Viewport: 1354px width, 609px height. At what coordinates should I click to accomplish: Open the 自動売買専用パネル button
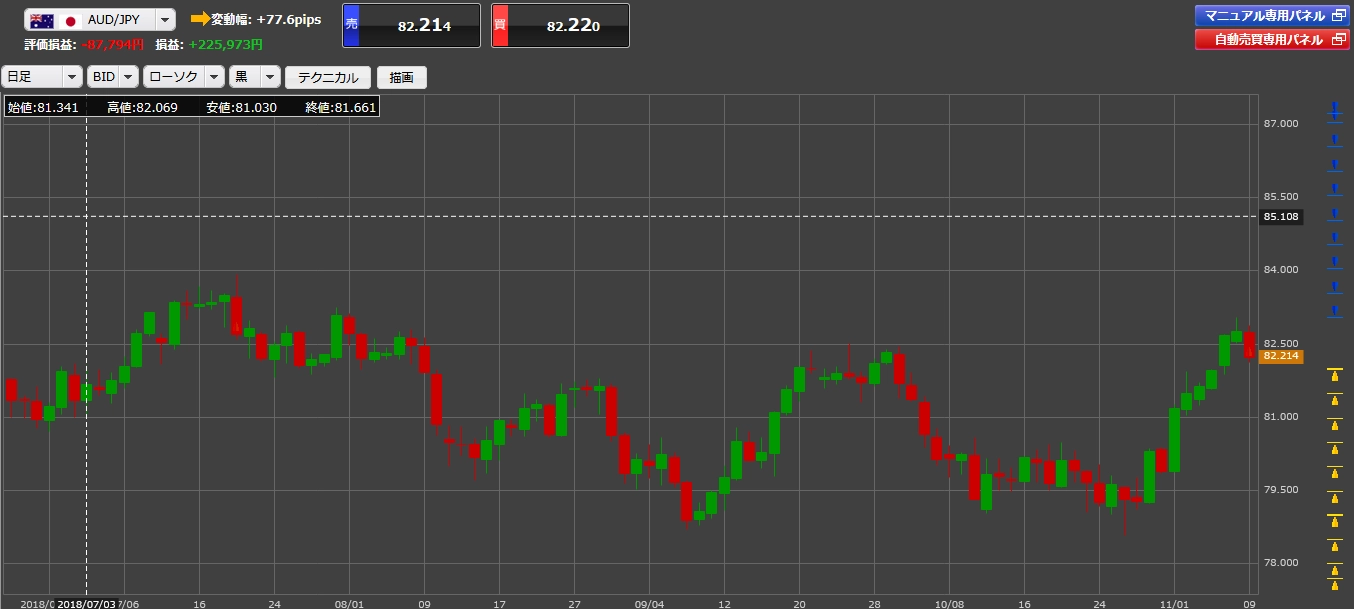point(1272,40)
